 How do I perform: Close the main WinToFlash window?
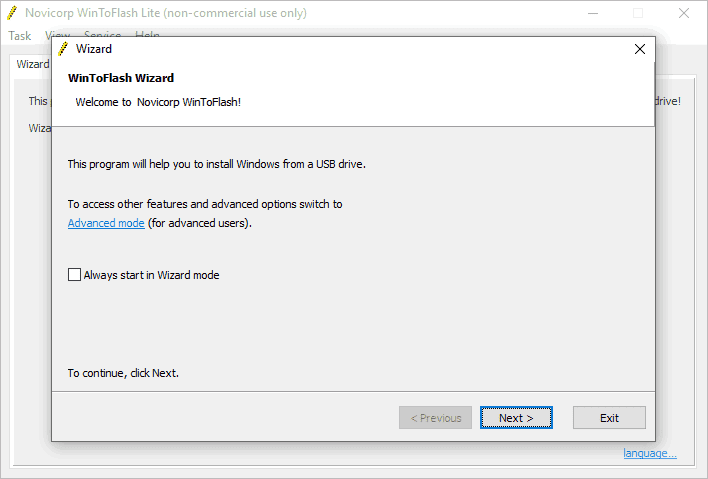[x=684, y=13]
